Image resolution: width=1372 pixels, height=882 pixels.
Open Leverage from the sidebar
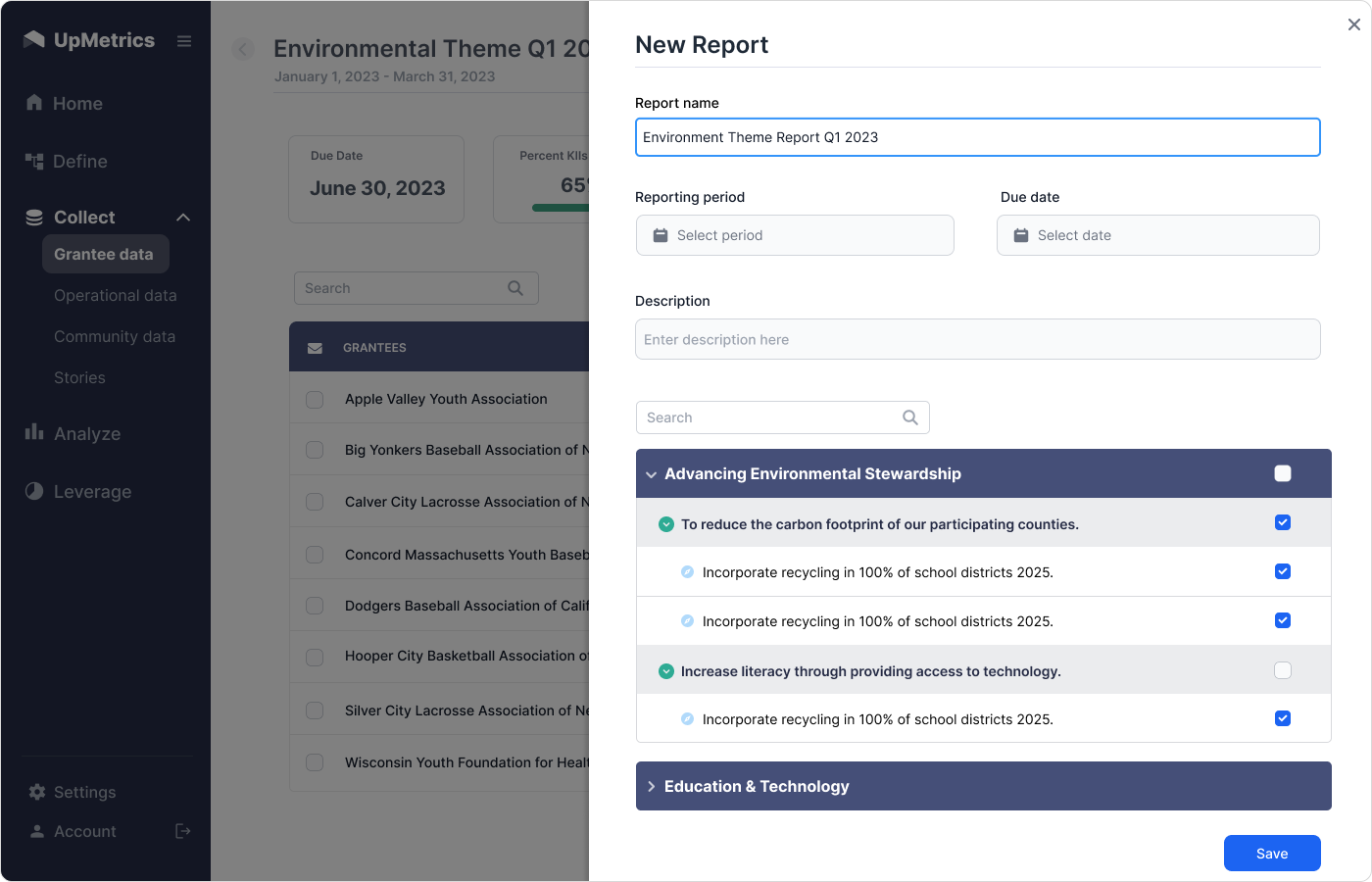click(x=92, y=491)
